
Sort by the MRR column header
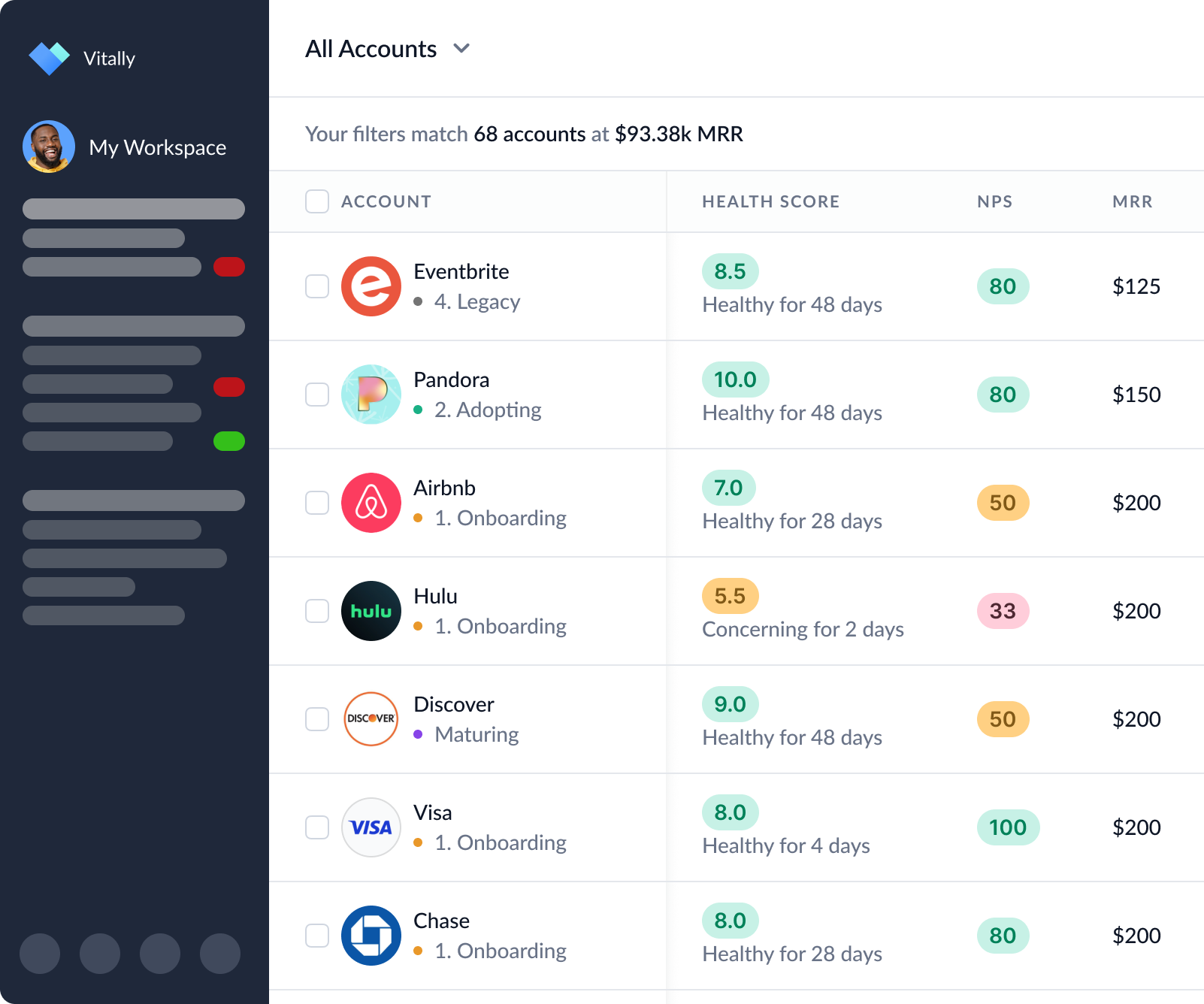click(1132, 201)
